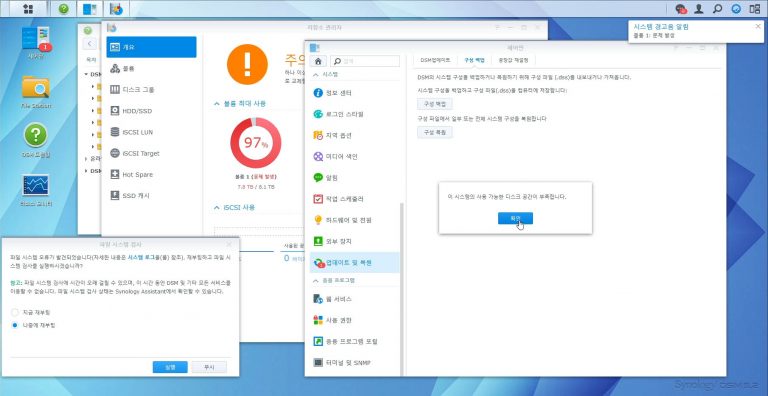Close the system alert notification popup

(758, 26)
